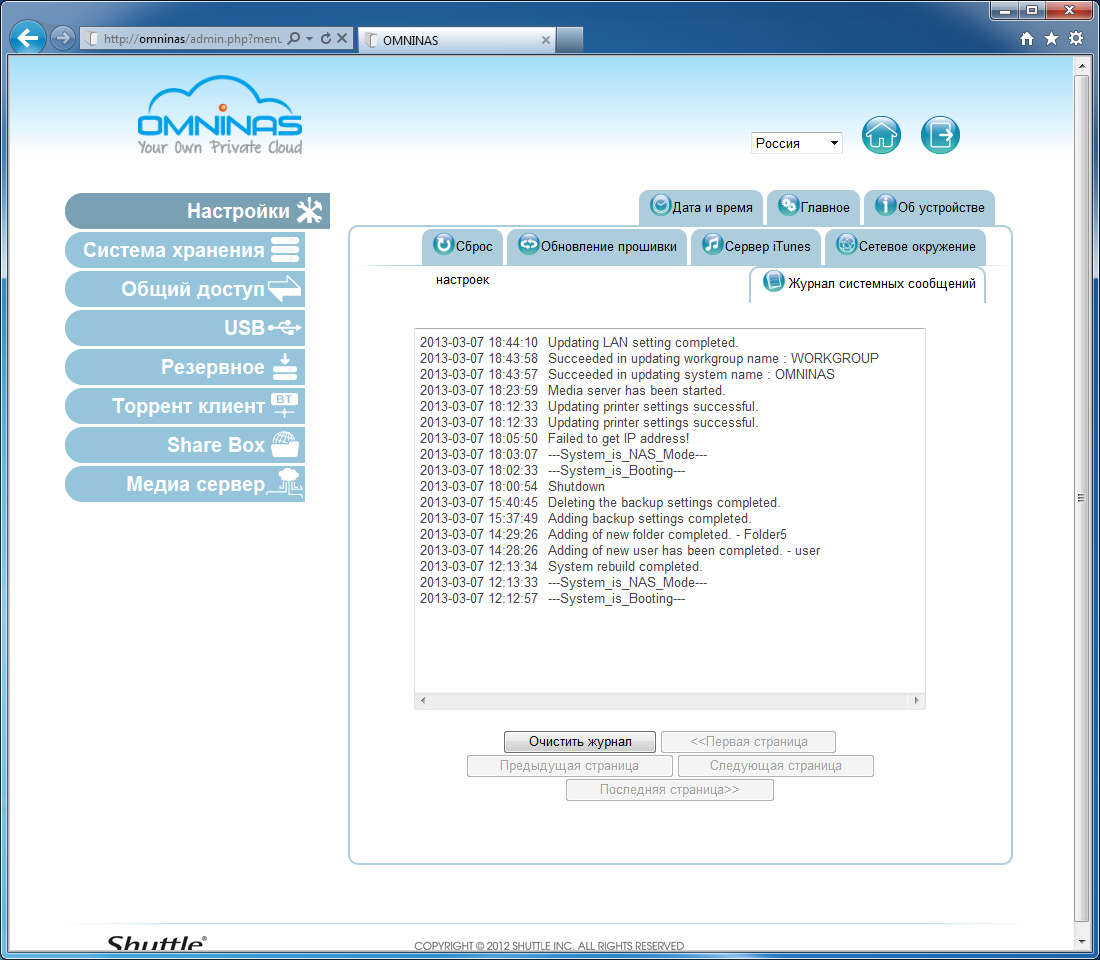Click download icon beside Резервное
Viewport: 1100px width, 960px height.
click(285, 367)
